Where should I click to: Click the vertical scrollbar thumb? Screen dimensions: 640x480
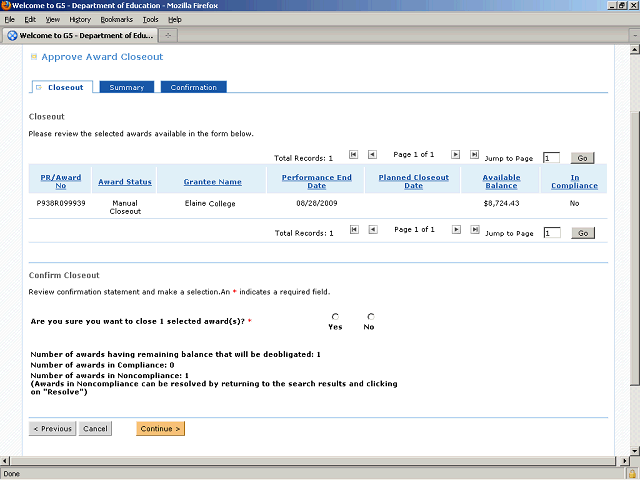(x=634, y=248)
